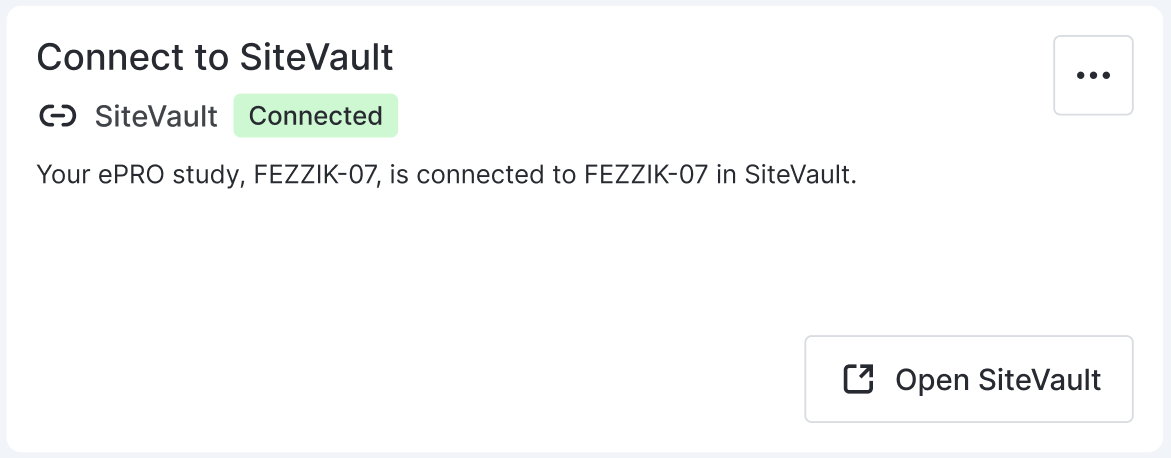Click the Open SiteVault button
Viewport: 1171px width, 458px height.
(x=968, y=379)
